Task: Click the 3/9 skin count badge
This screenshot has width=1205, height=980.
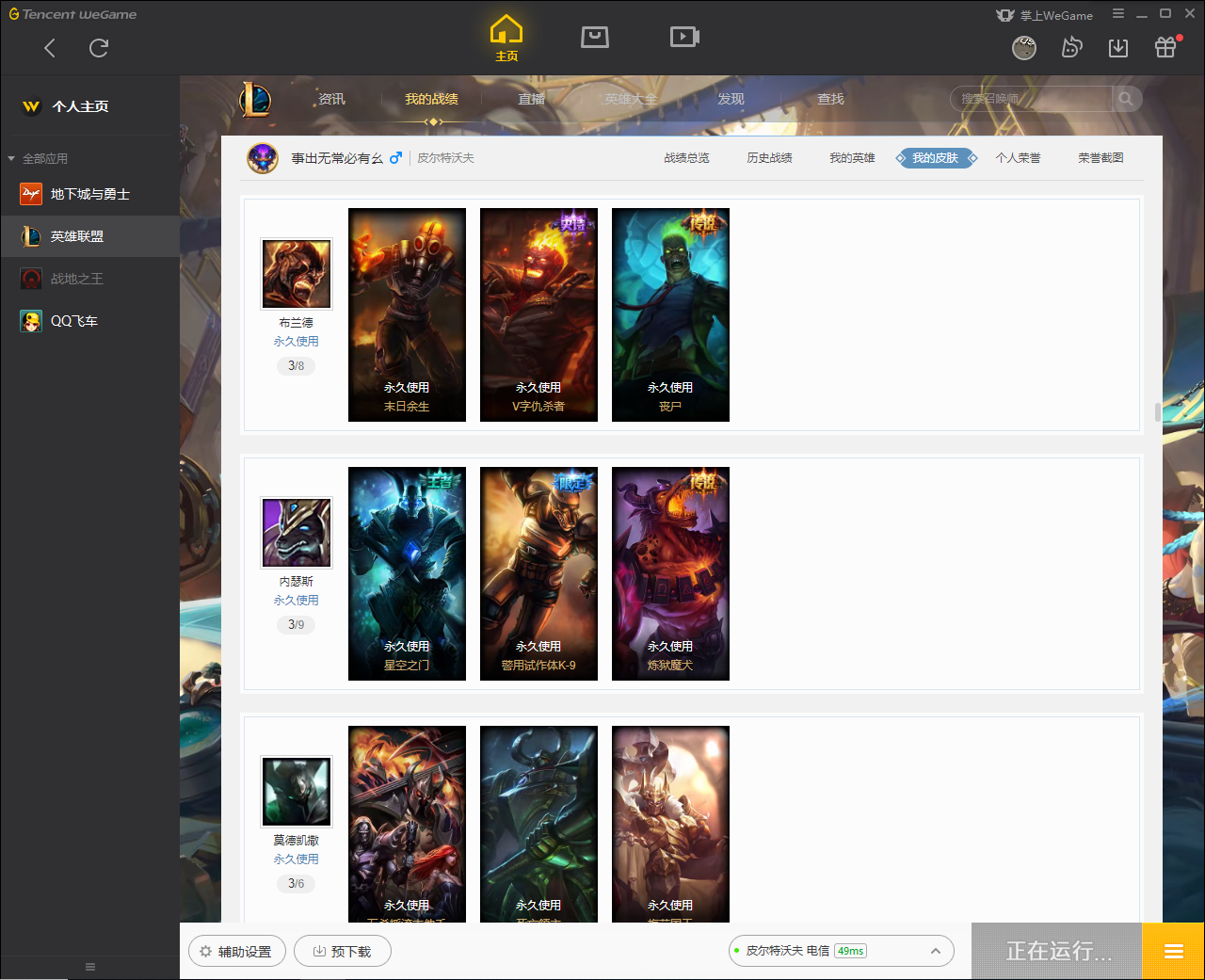Action: pos(296,624)
